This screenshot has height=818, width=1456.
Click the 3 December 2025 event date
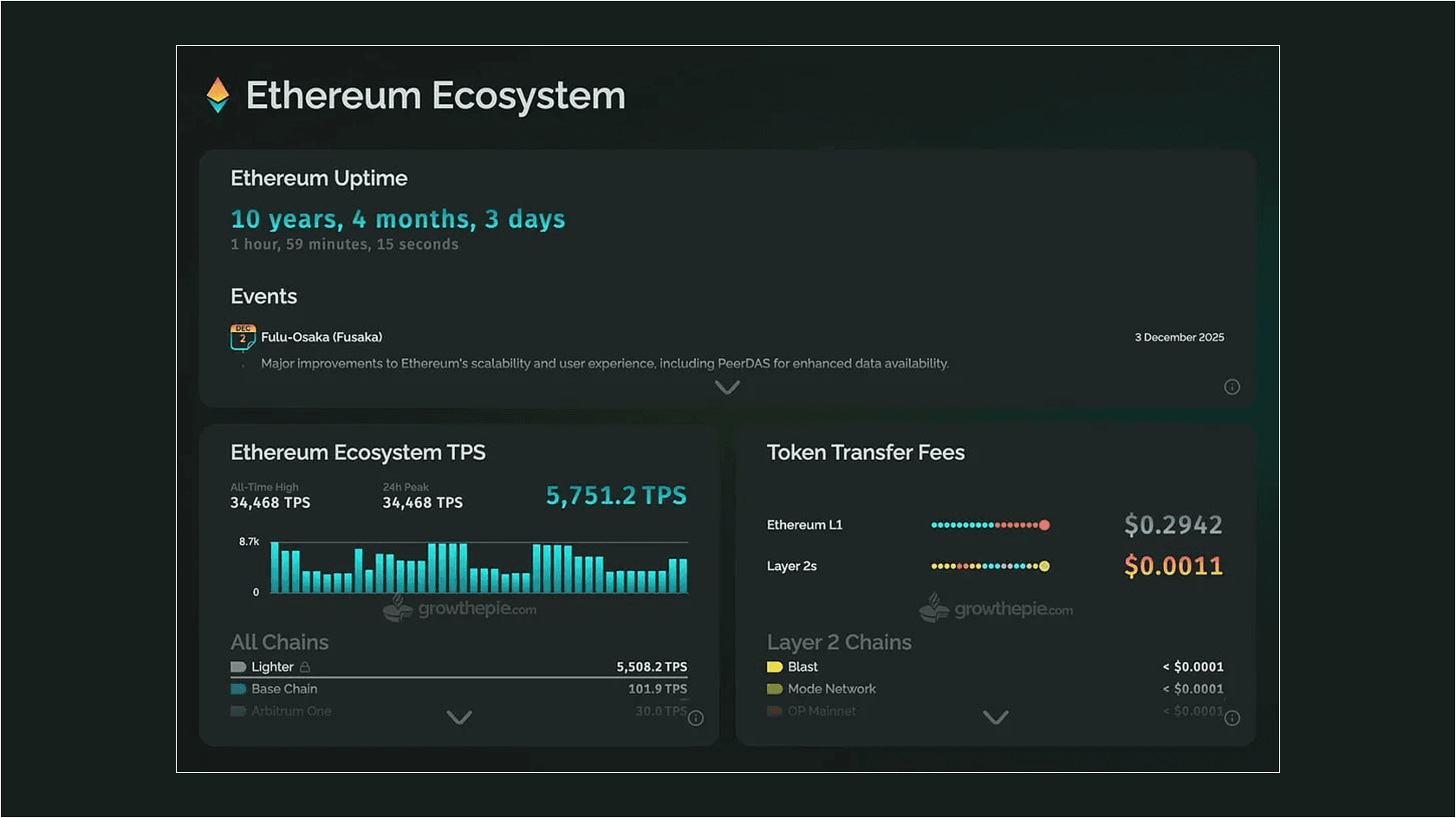(x=1180, y=337)
